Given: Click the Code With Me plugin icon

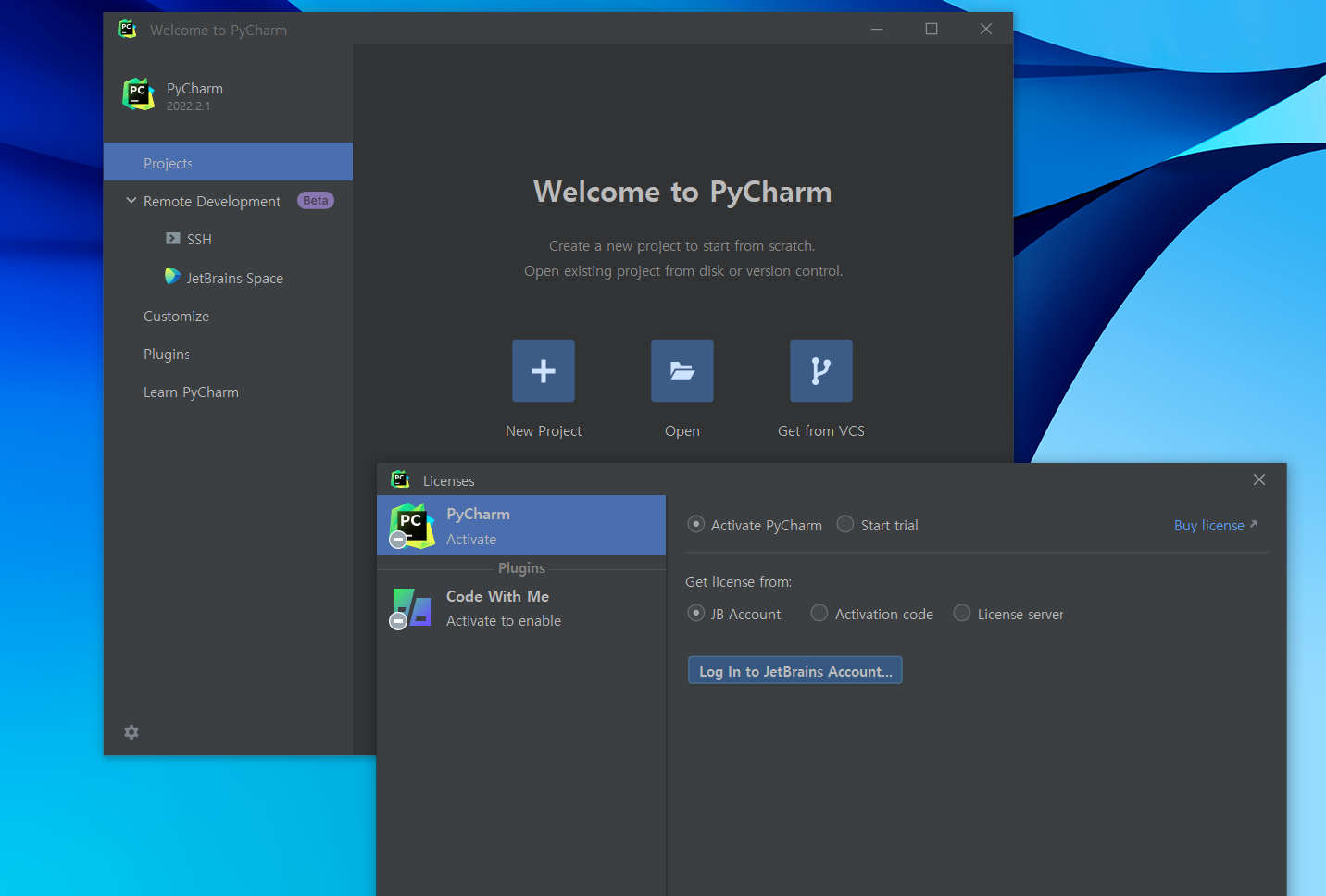Looking at the screenshot, I should pyautogui.click(x=411, y=608).
